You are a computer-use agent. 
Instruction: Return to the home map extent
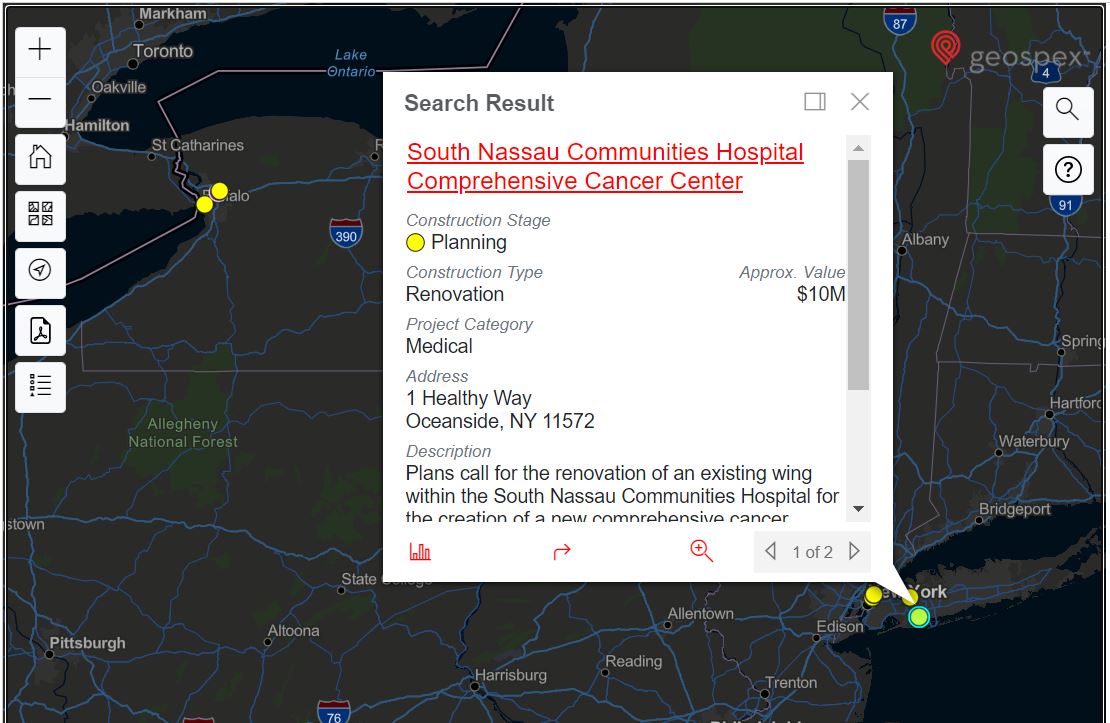tap(40, 157)
